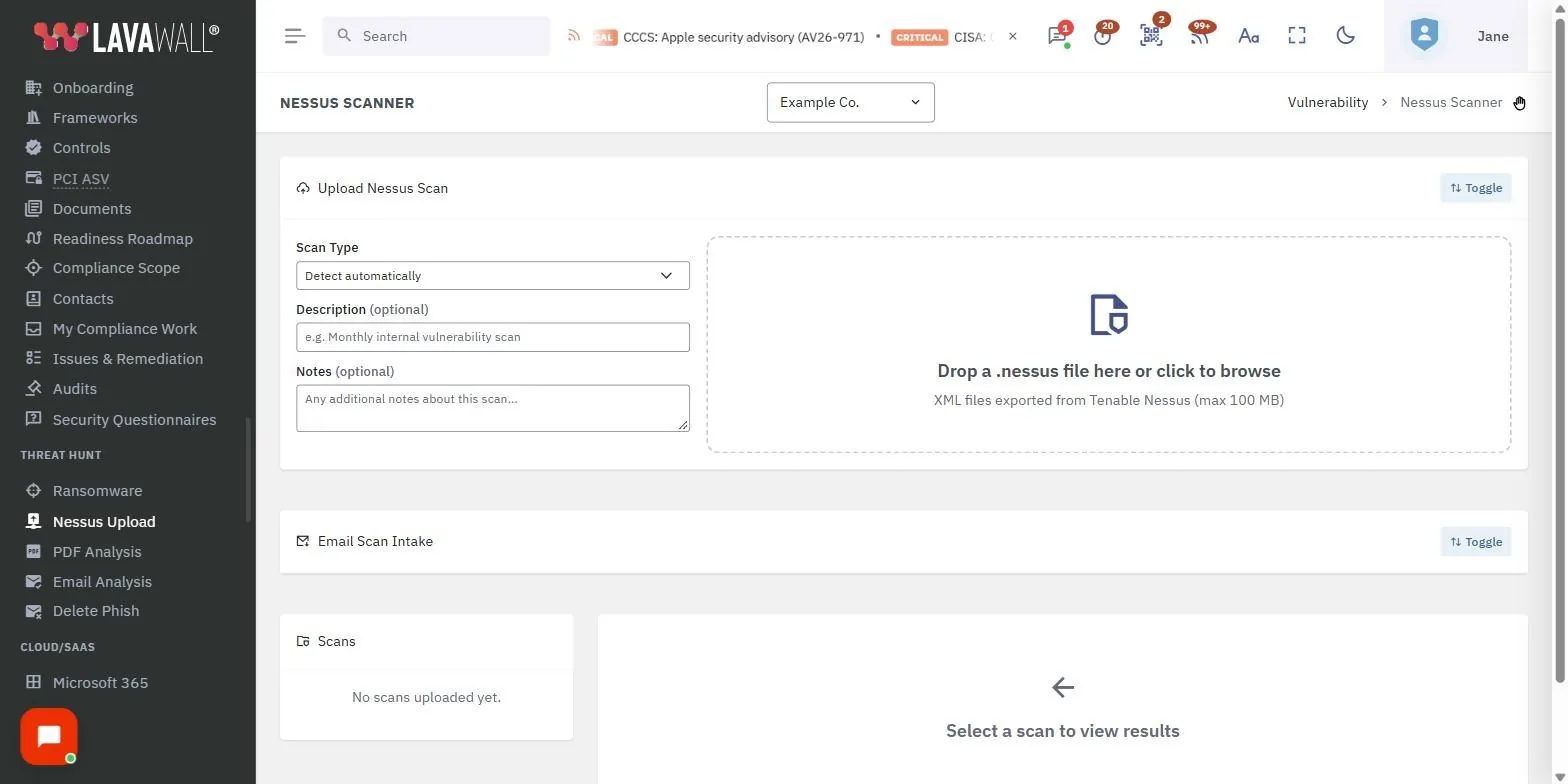The height and width of the screenshot is (784, 1568).
Task: Click the Delete Phish envelope icon
Action: tap(33, 611)
